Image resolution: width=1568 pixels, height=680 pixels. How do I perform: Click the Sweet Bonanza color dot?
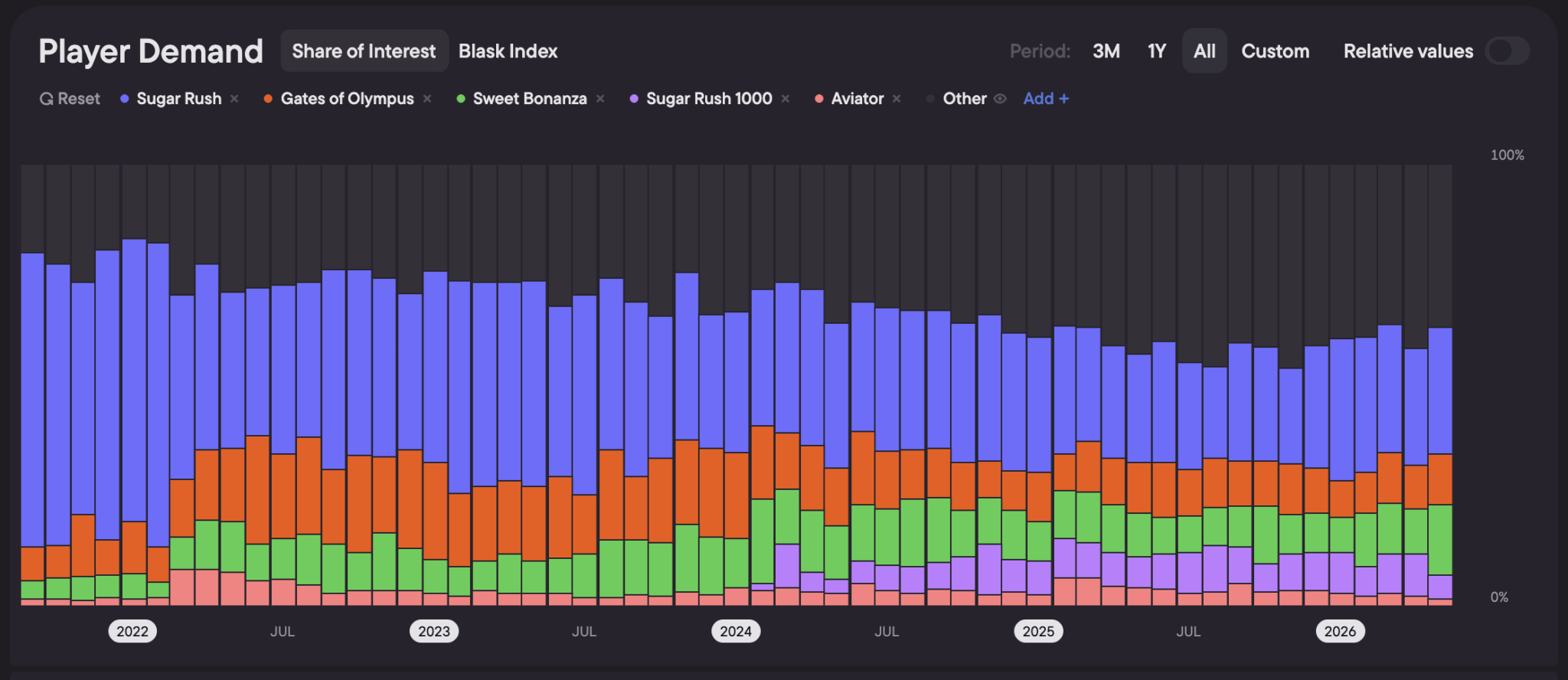(461, 99)
